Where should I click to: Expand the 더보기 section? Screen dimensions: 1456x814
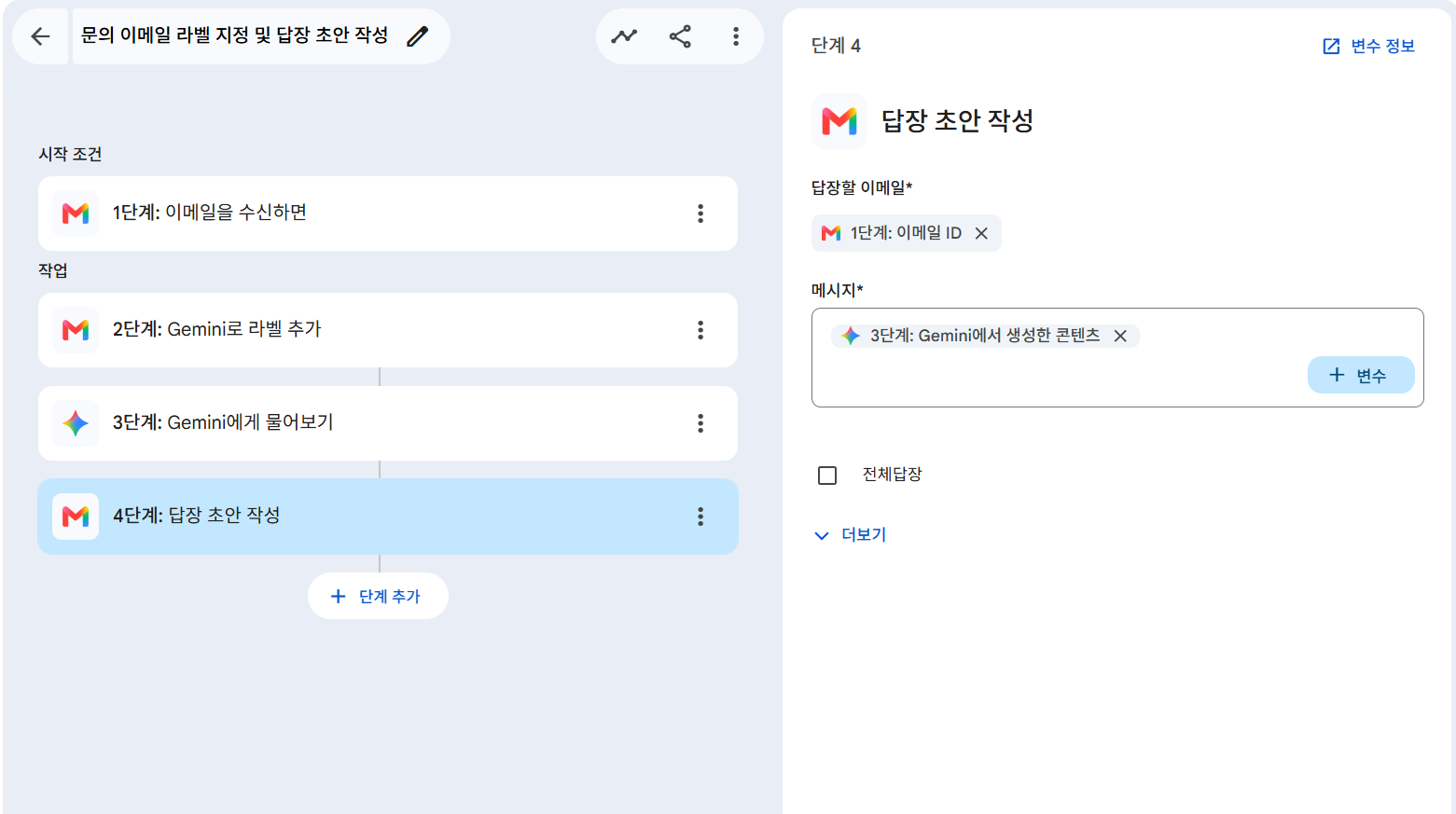(x=850, y=535)
